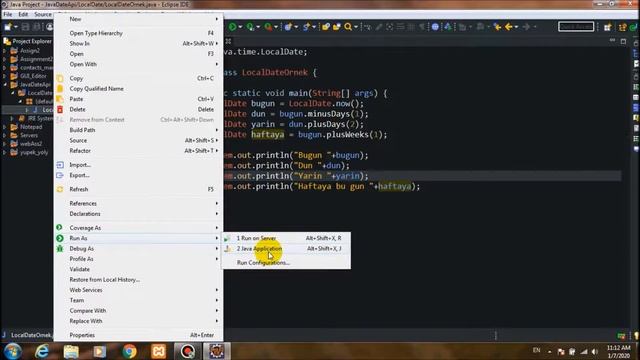Screen dimensions: 640x360
Task: Click the Java Application icon in submenu
Action: [228, 248]
